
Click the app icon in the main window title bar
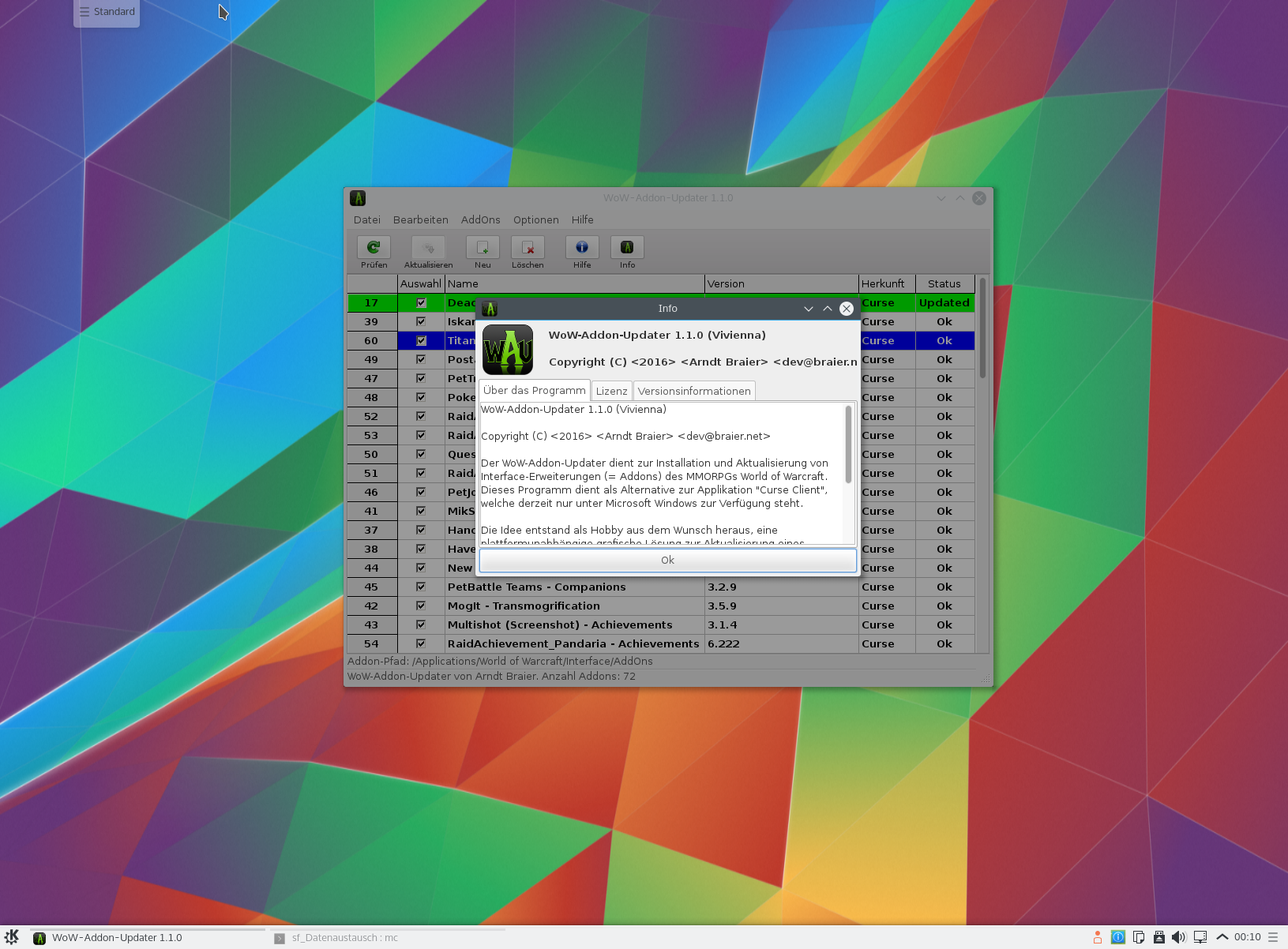[x=358, y=198]
